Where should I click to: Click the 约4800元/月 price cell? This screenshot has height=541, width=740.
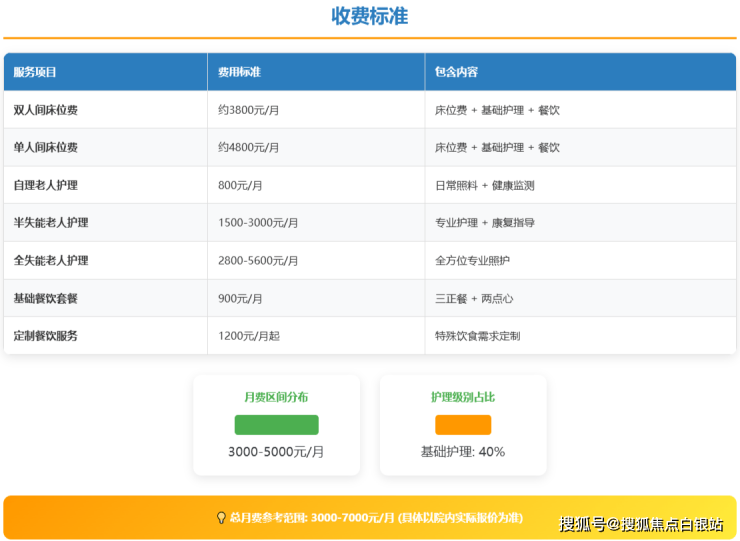249,148
